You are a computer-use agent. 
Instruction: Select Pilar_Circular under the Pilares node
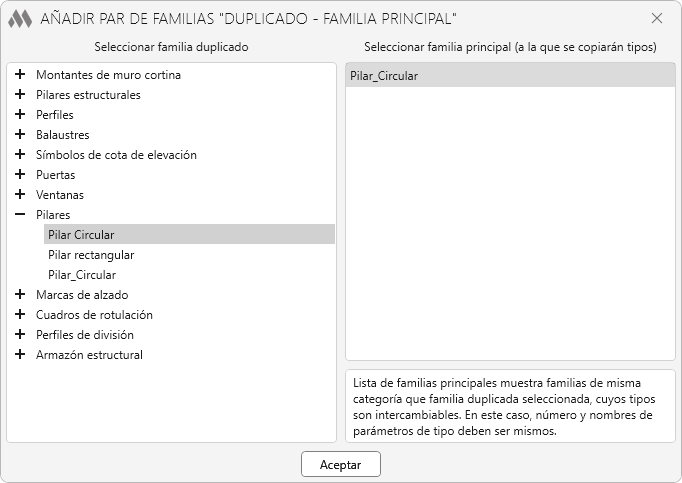[x=82, y=275]
